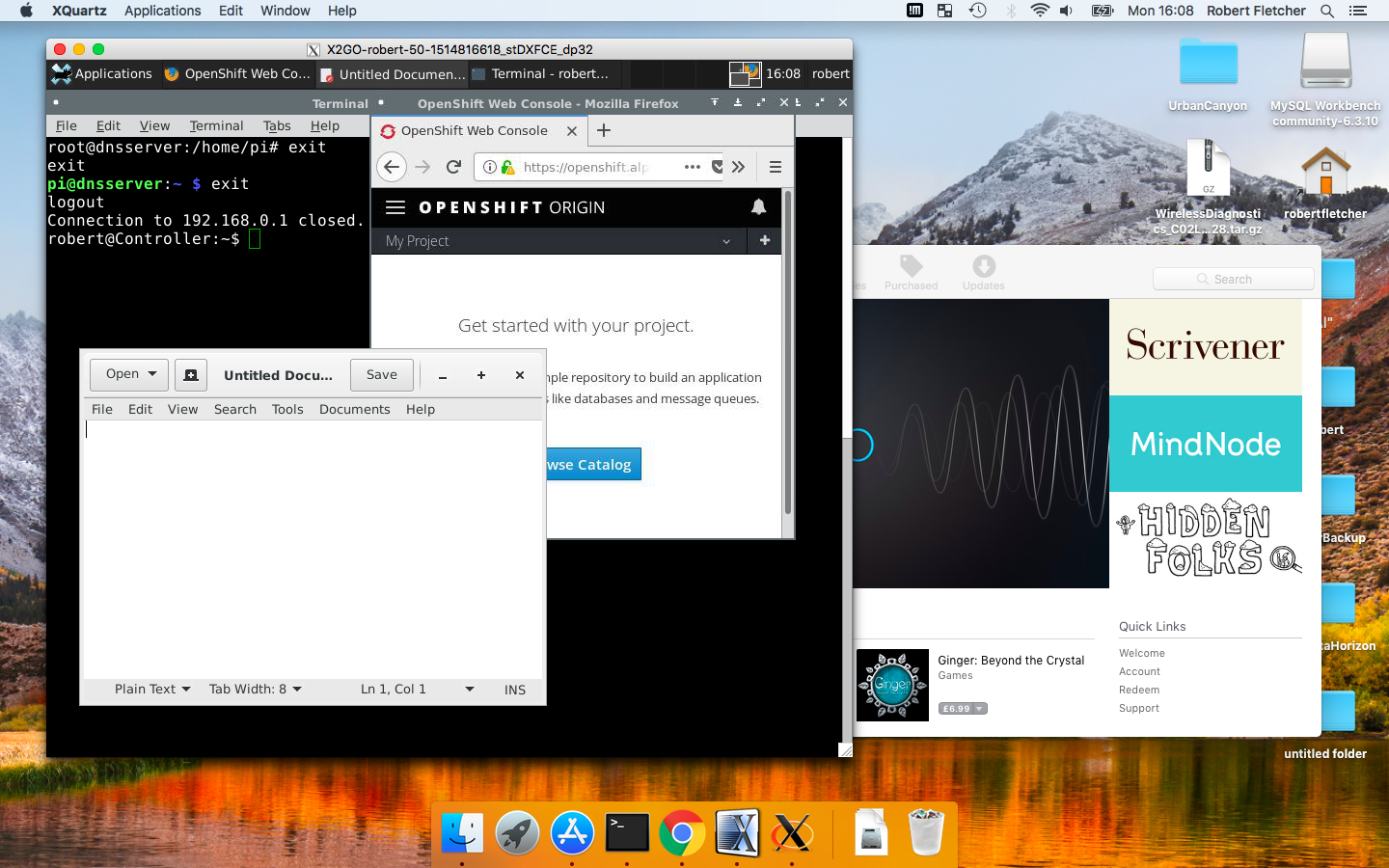Screen dimensions: 1389x868
Task: Reload the OpenShift page in Firefox
Action: [453, 167]
